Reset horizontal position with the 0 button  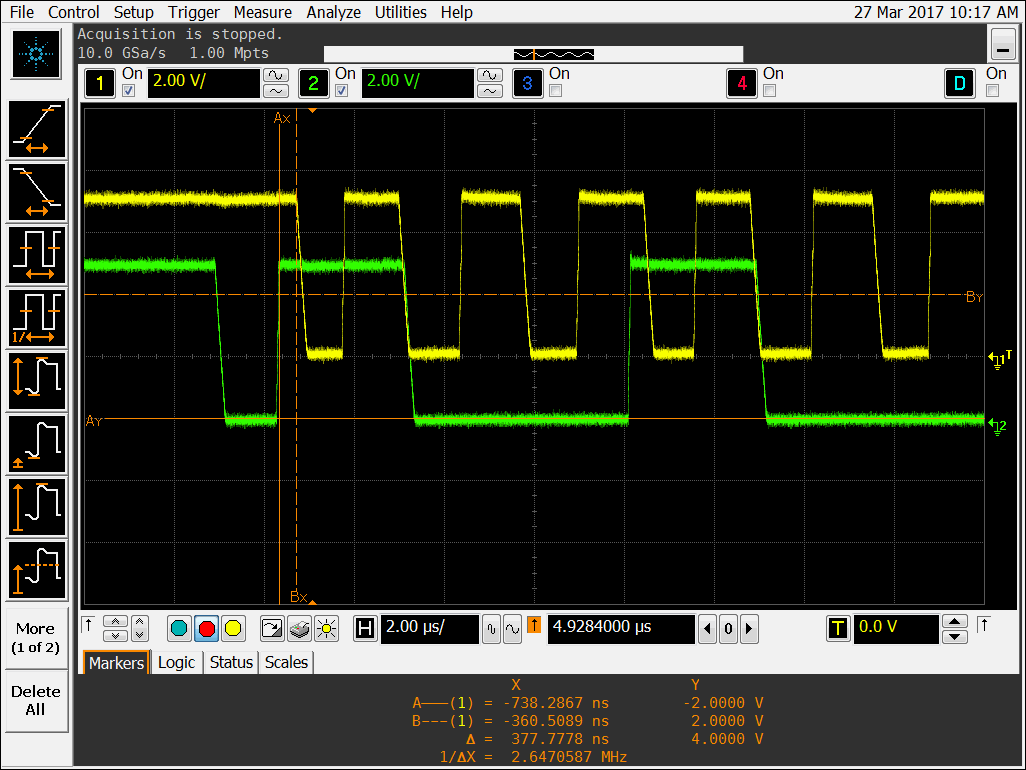point(728,629)
